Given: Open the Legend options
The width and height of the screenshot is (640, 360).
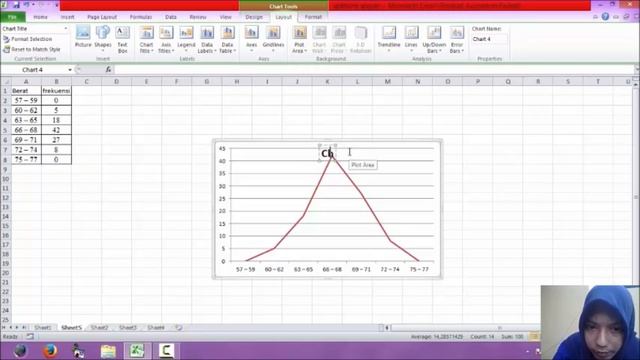Looking at the screenshot, I should [186, 39].
